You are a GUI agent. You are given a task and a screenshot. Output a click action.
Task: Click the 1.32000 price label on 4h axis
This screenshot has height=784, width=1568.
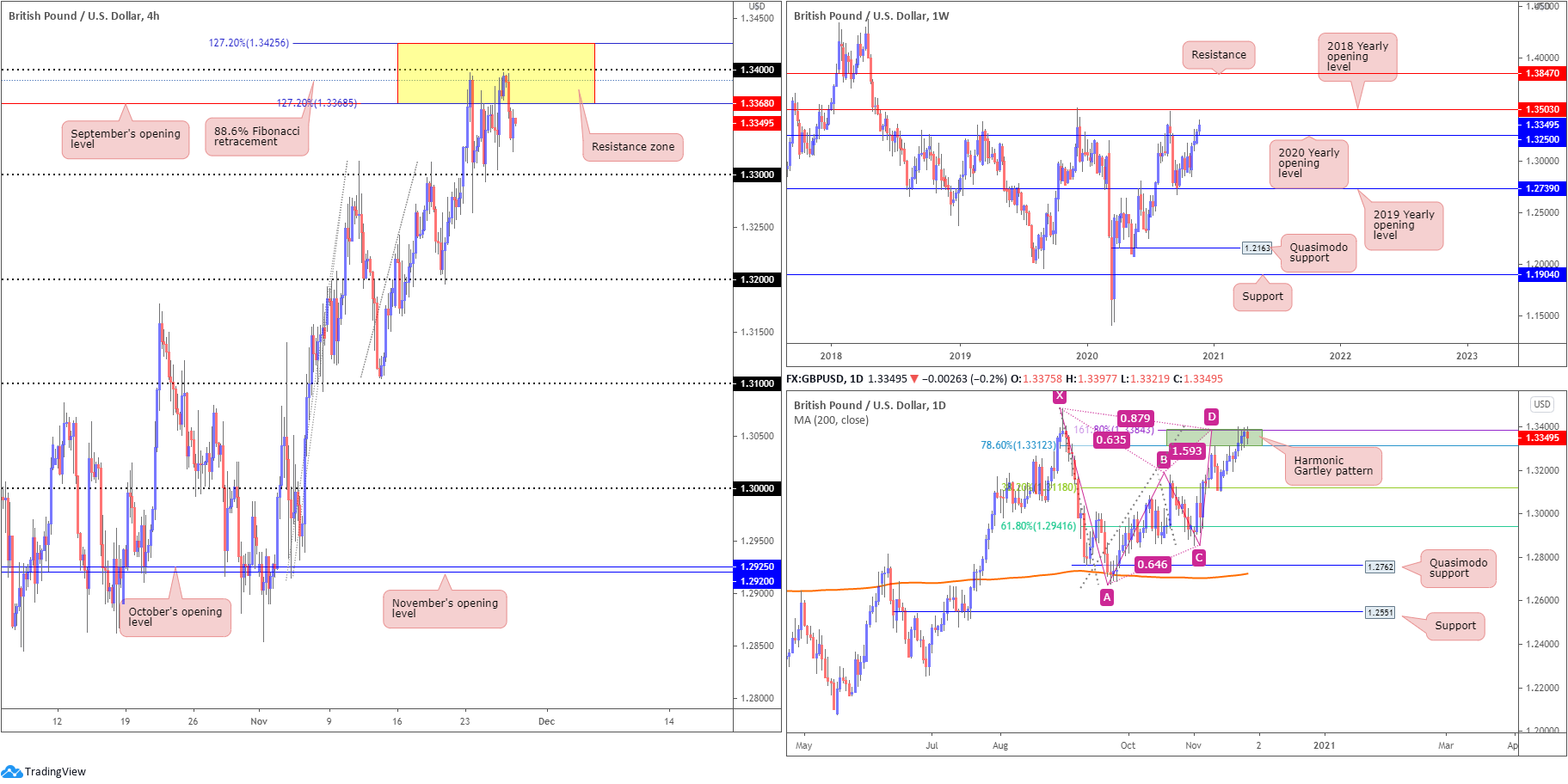757,279
